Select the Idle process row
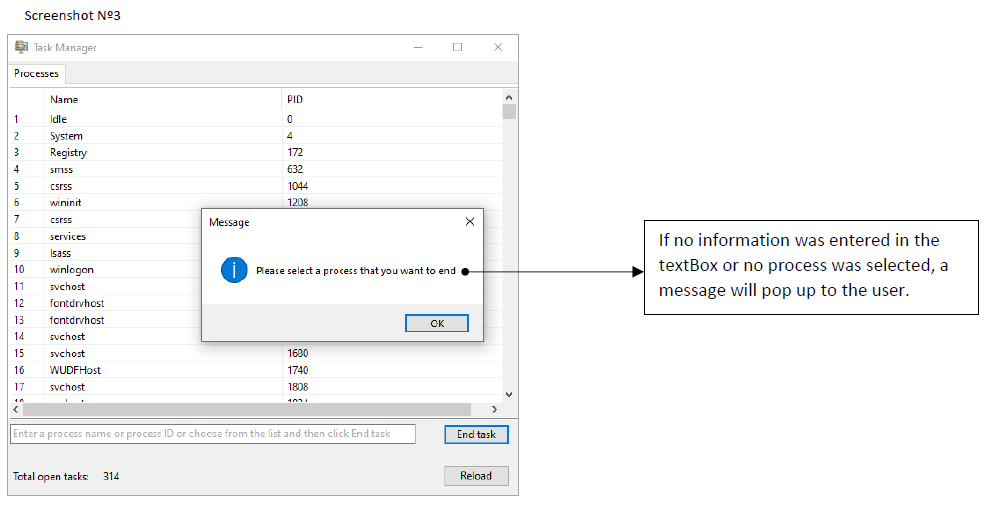994x513 pixels. point(256,119)
